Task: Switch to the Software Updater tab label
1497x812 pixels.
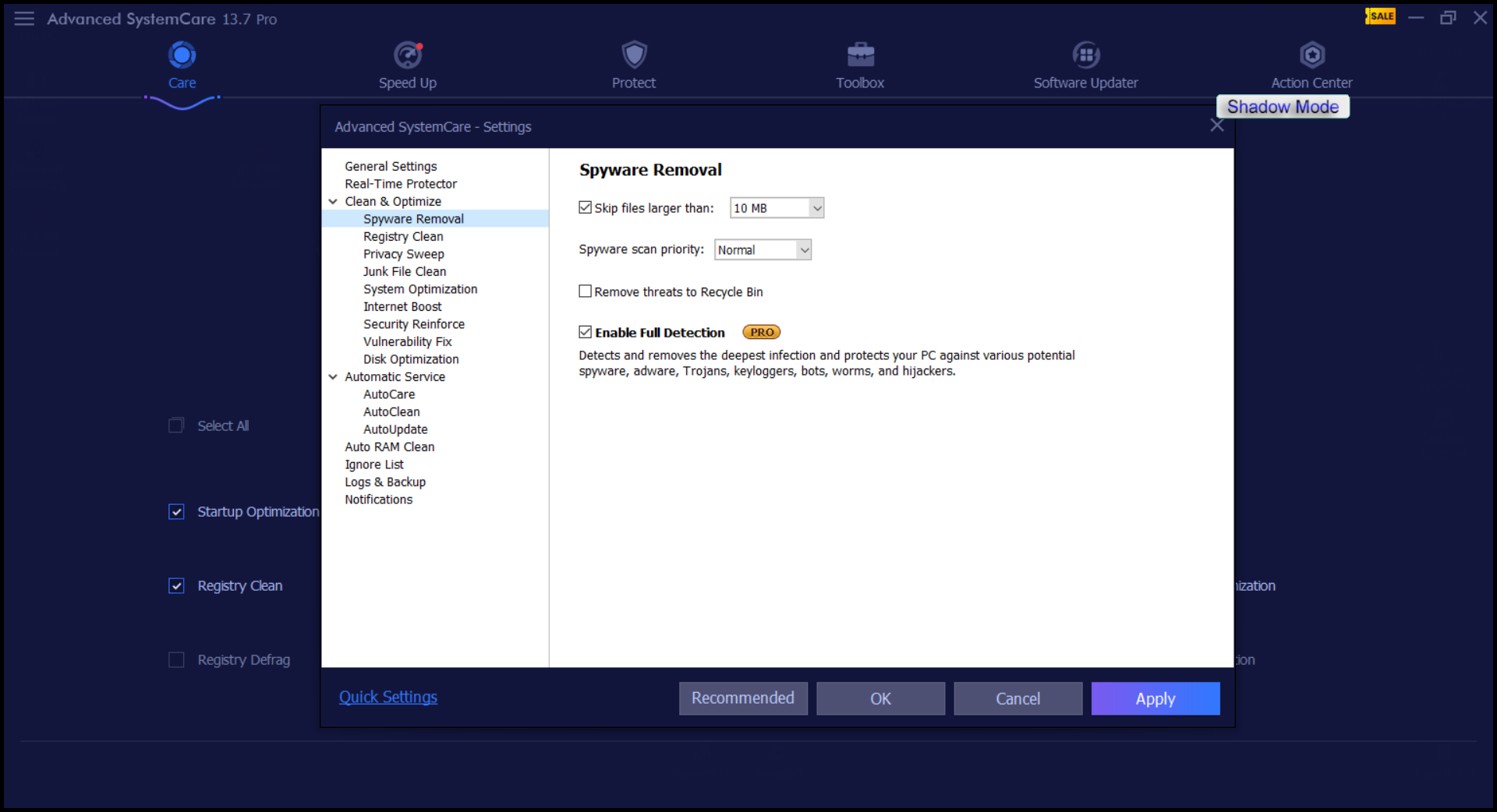Action: coord(1086,83)
